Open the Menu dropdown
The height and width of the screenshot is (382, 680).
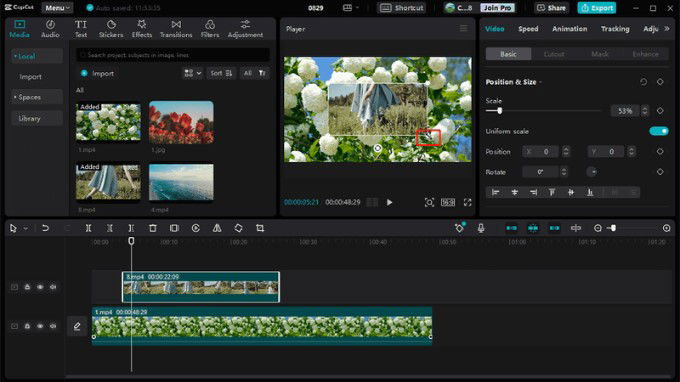[57, 8]
